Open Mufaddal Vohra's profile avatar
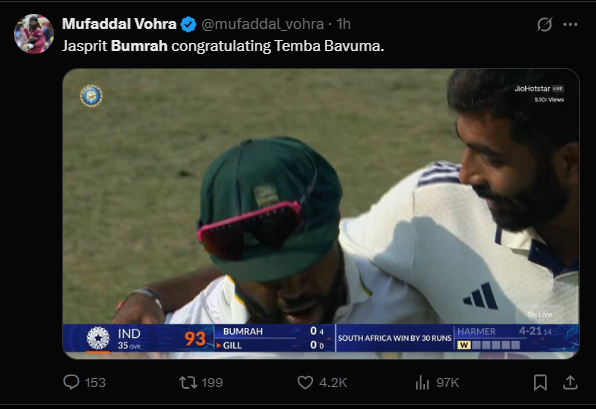The height and width of the screenshot is (409, 596). 34,34
